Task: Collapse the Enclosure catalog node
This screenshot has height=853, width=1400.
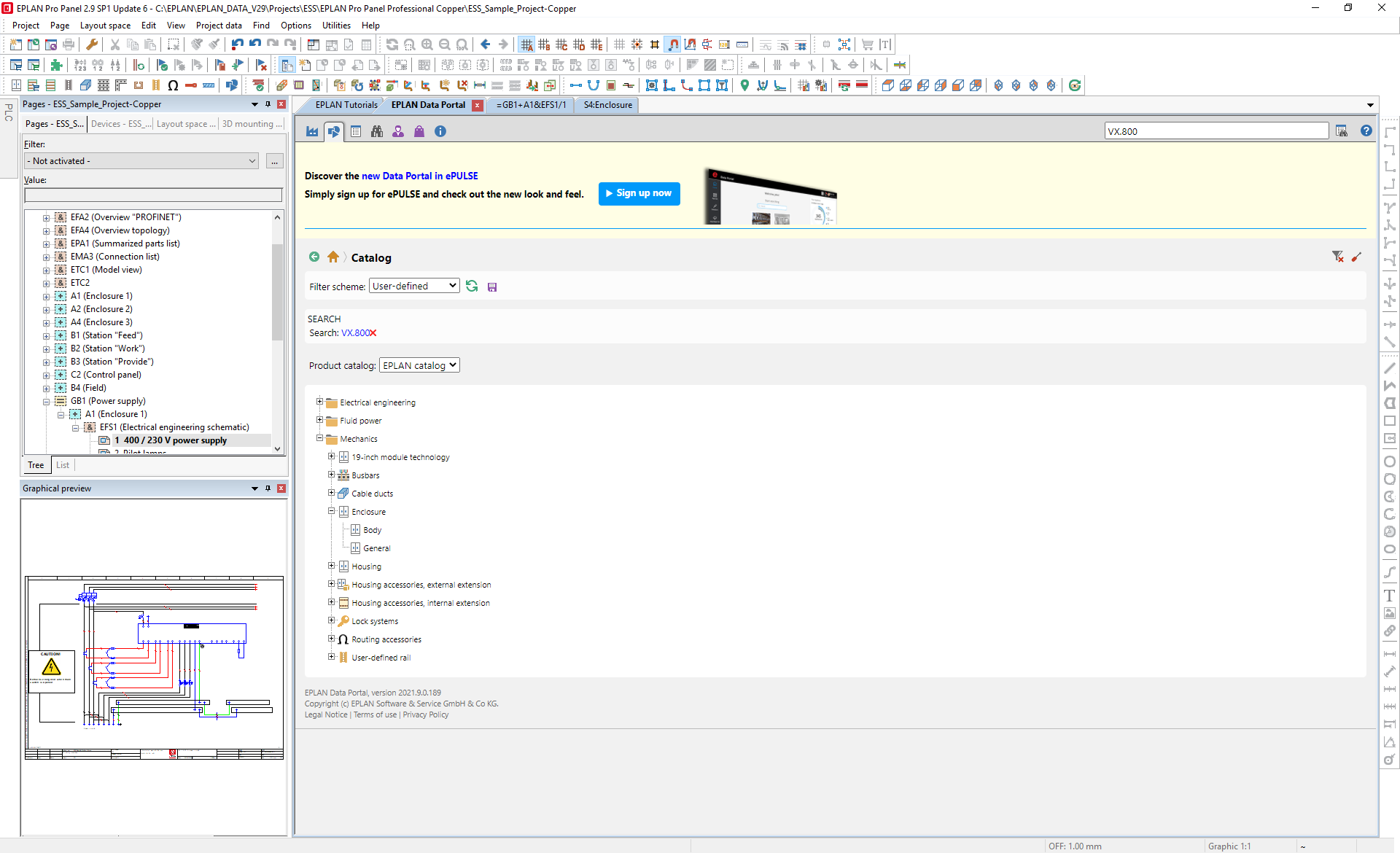Action: coord(331,511)
